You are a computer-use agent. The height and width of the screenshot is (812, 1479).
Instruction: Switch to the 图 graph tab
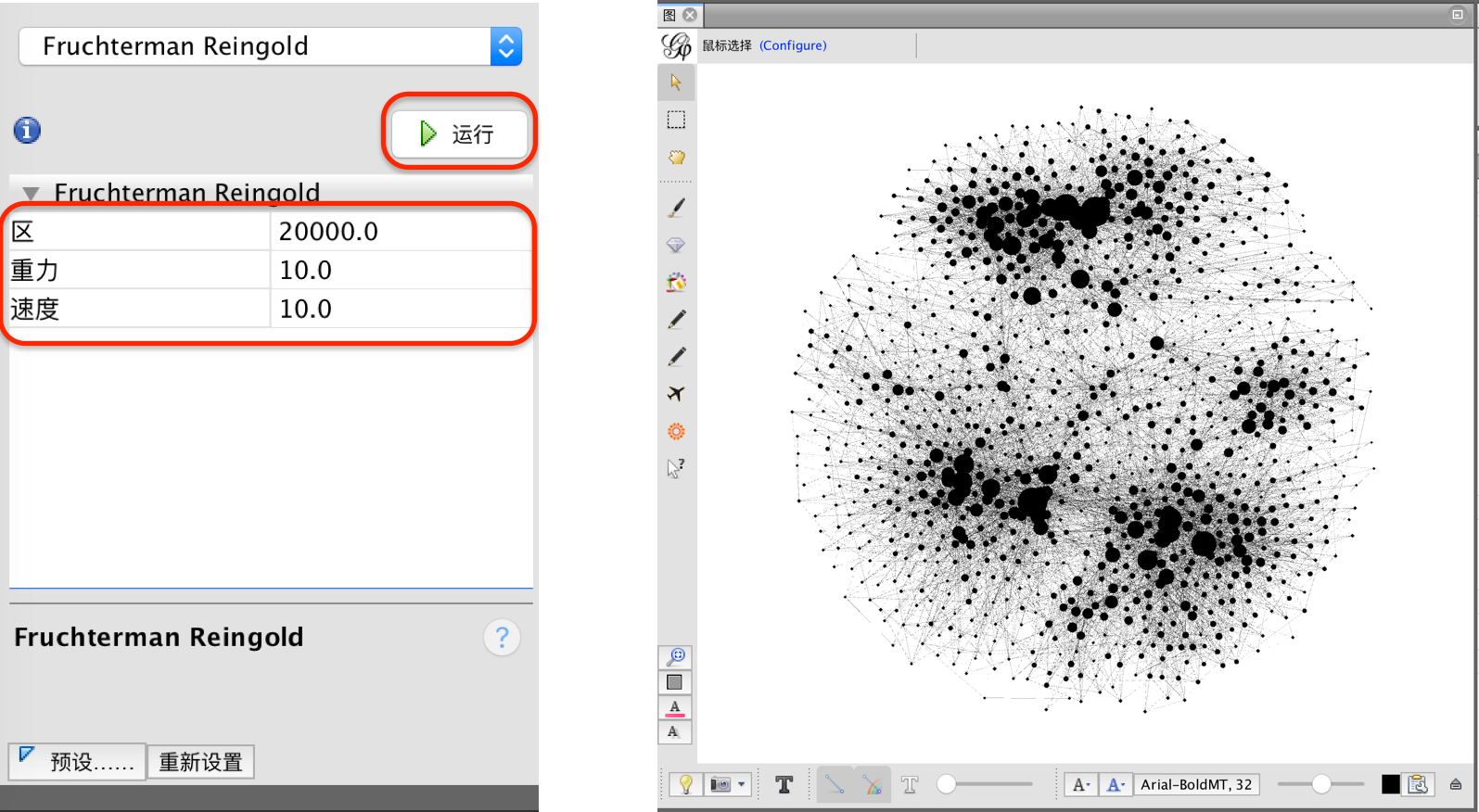click(669, 15)
